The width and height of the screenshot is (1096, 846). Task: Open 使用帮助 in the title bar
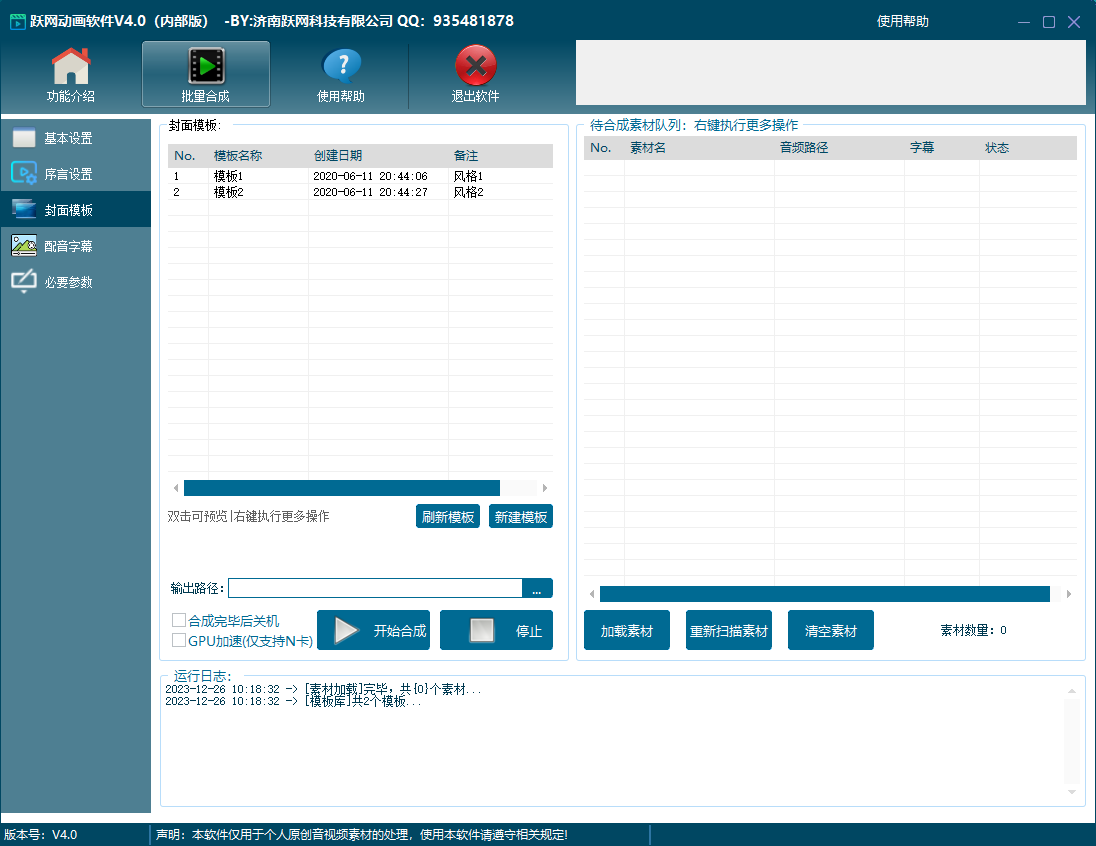click(x=902, y=21)
